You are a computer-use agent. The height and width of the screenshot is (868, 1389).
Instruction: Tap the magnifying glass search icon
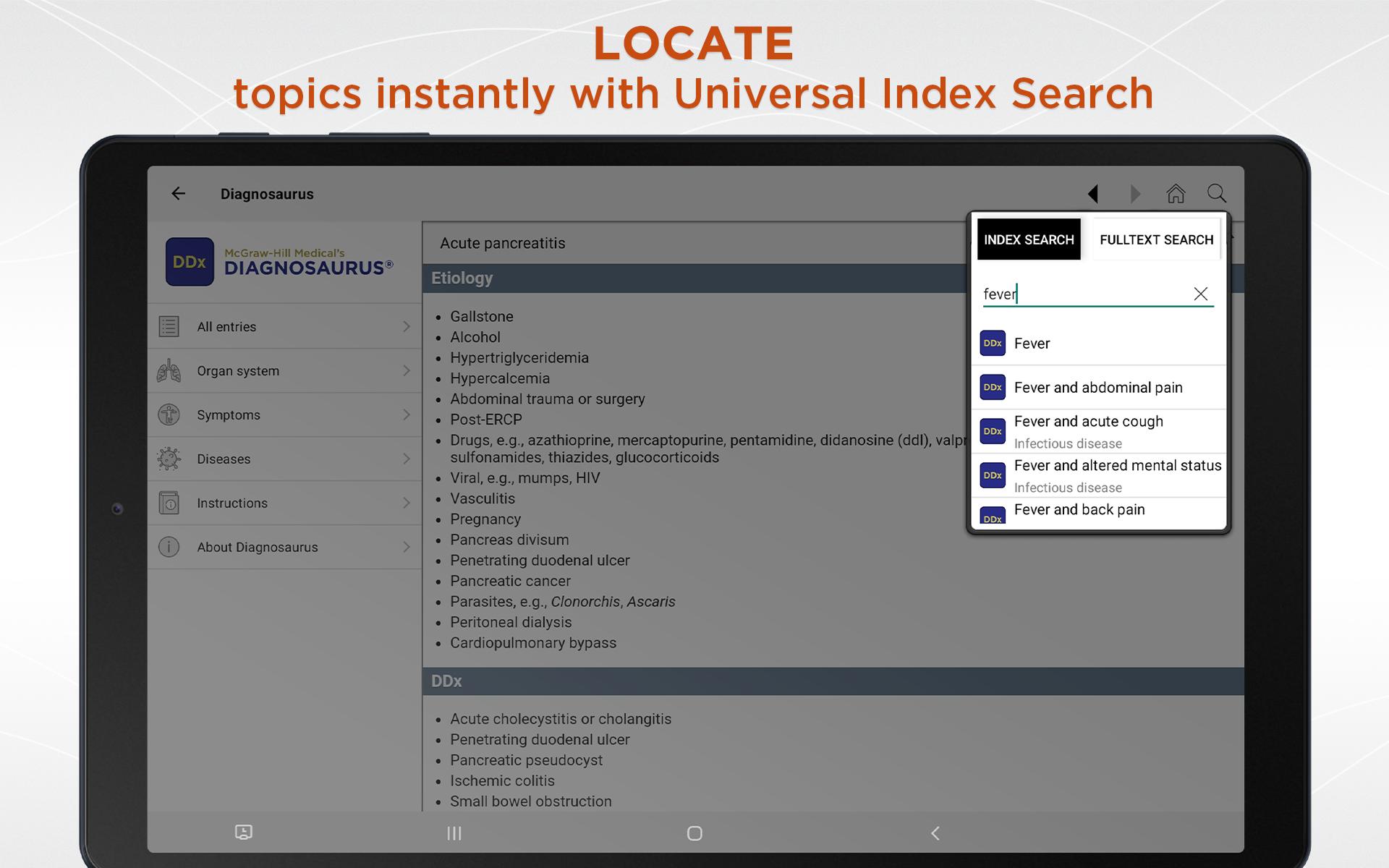(1217, 193)
